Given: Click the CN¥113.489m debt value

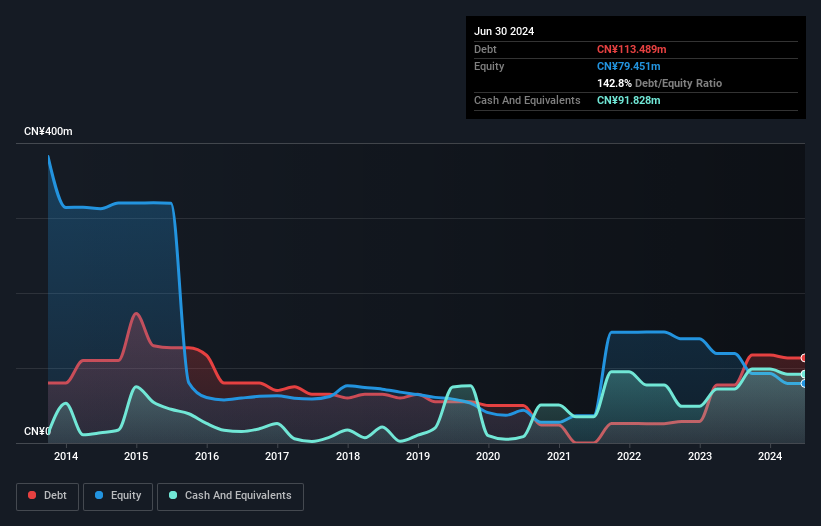Looking at the screenshot, I should [x=631, y=49].
